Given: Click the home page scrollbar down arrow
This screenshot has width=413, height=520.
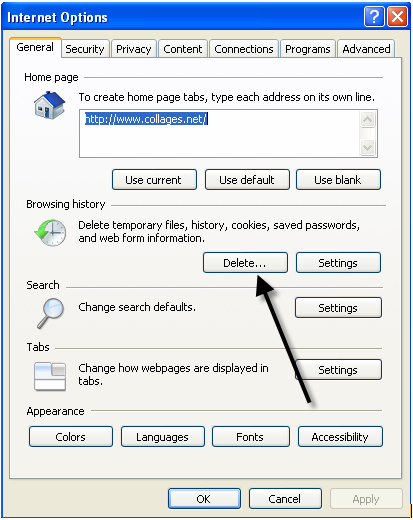Looking at the screenshot, I should (x=368, y=147).
